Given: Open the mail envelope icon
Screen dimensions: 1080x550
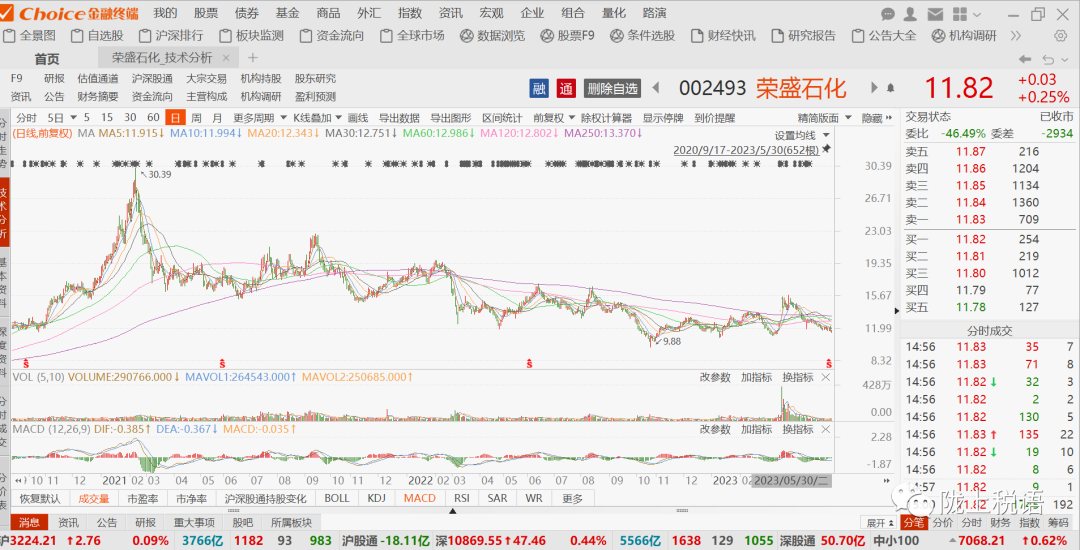Looking at the screenshot, I should pyautogui.click(x=935, y=14).
